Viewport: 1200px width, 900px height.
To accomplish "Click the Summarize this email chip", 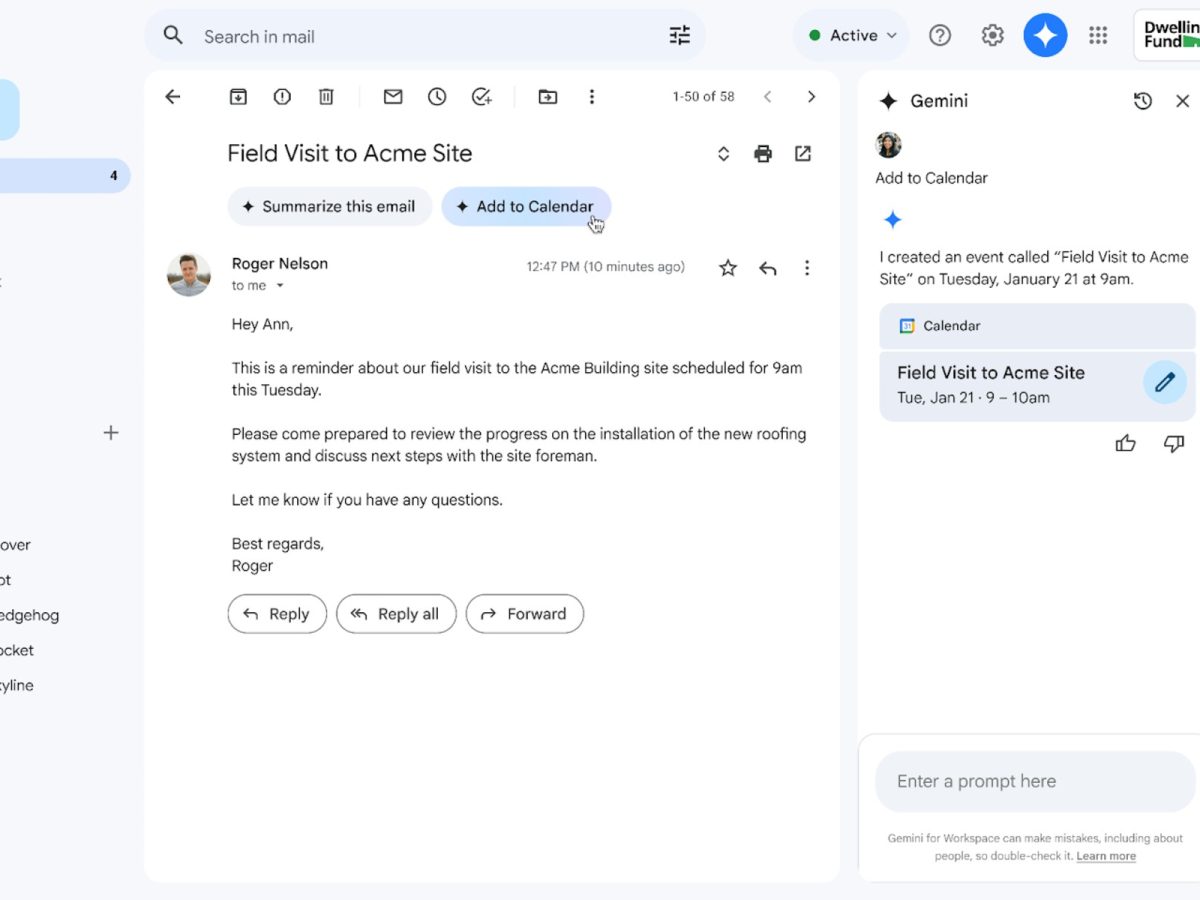I will [x=329, y=207].
